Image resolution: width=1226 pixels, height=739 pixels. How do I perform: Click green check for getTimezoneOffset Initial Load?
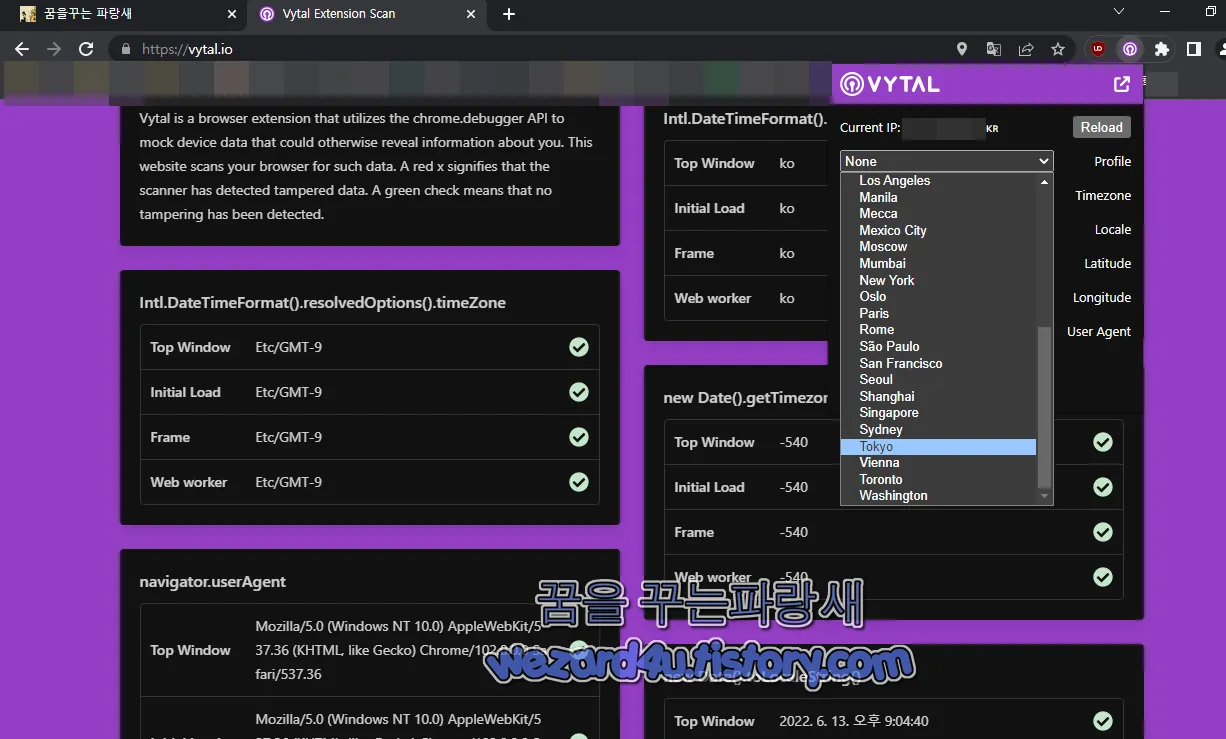coord(1103,487)
